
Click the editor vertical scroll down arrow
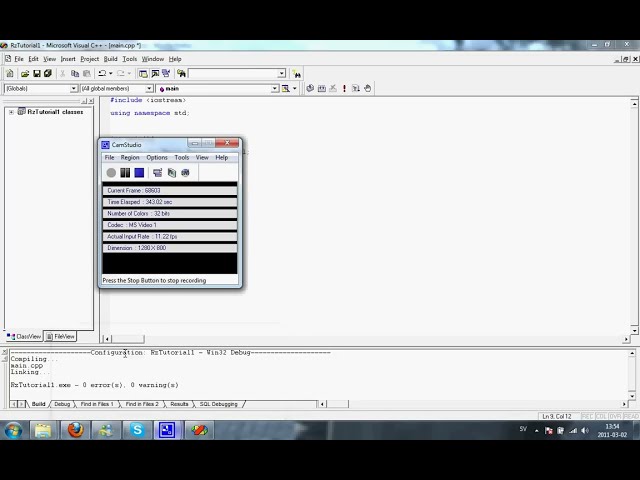(634, 330)
